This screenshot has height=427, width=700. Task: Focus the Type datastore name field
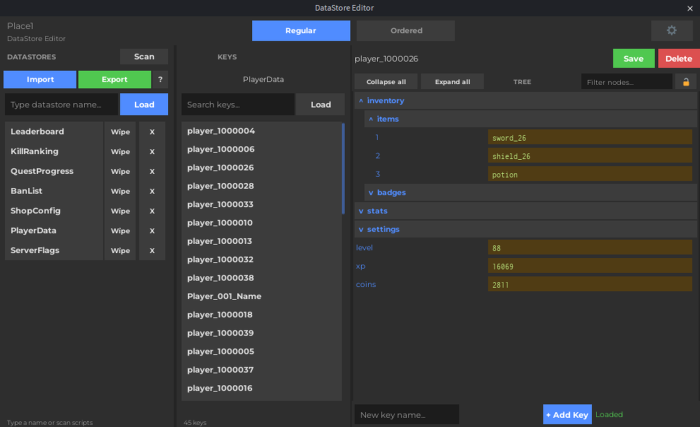61,105
